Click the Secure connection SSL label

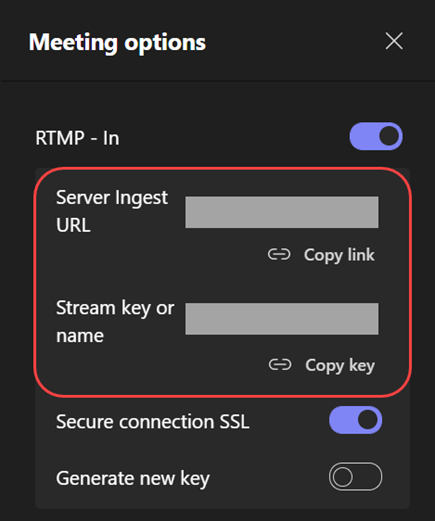pyautogui.click(x=153, y=422)
